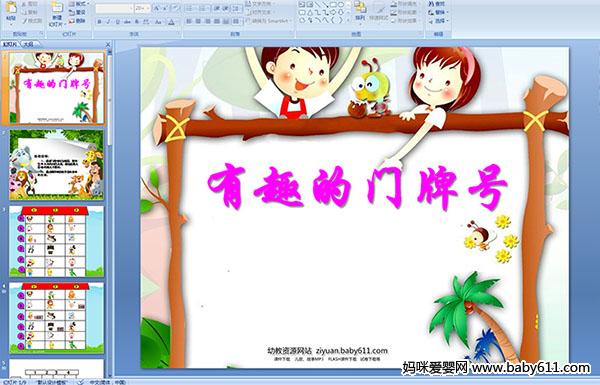
Task: Expand the Select dropdown in editing group
Action: pos(439,21)
